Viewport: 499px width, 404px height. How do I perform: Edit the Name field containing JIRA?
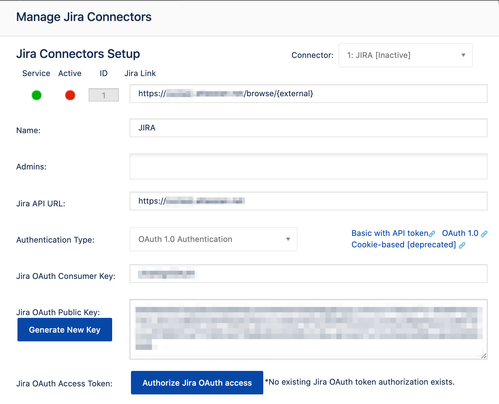(x=308, y=128)
